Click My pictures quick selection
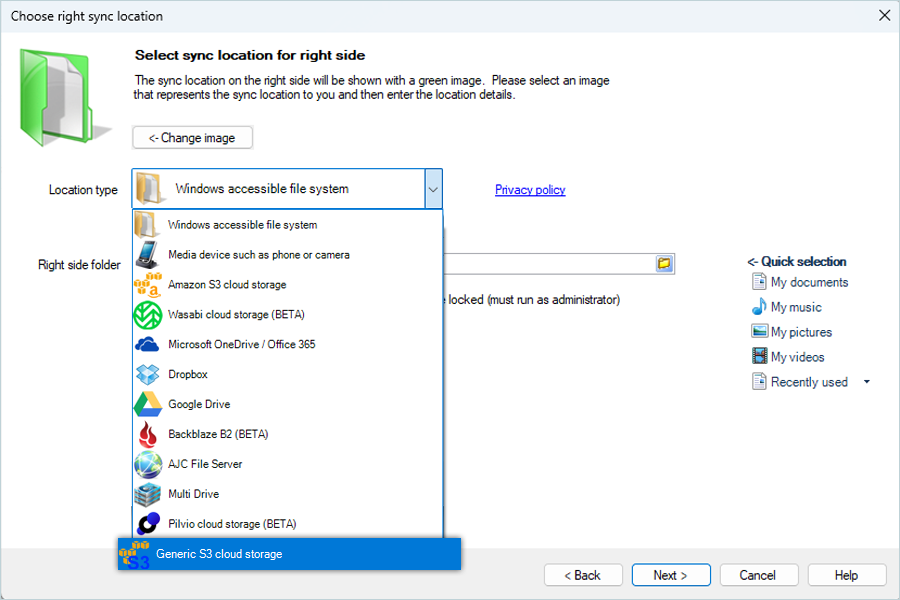This screenshot has height=600, width=900. point(792,332)
